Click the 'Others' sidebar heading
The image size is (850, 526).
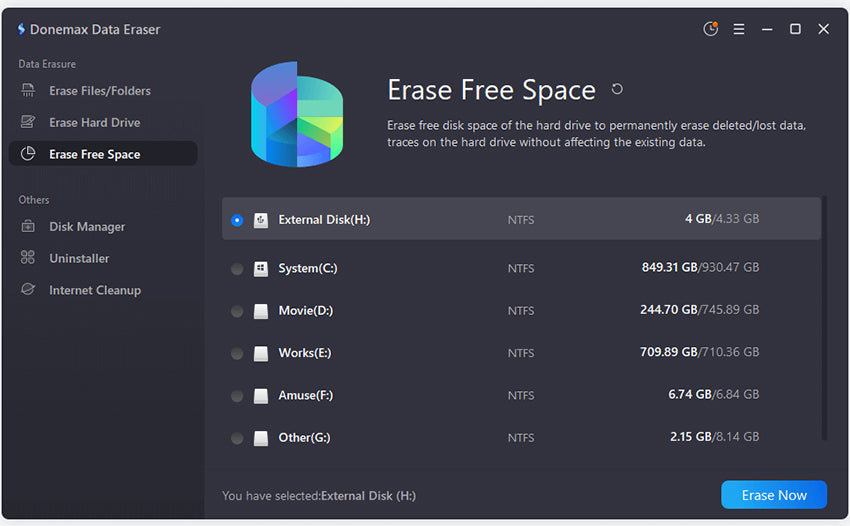point(34,200)
